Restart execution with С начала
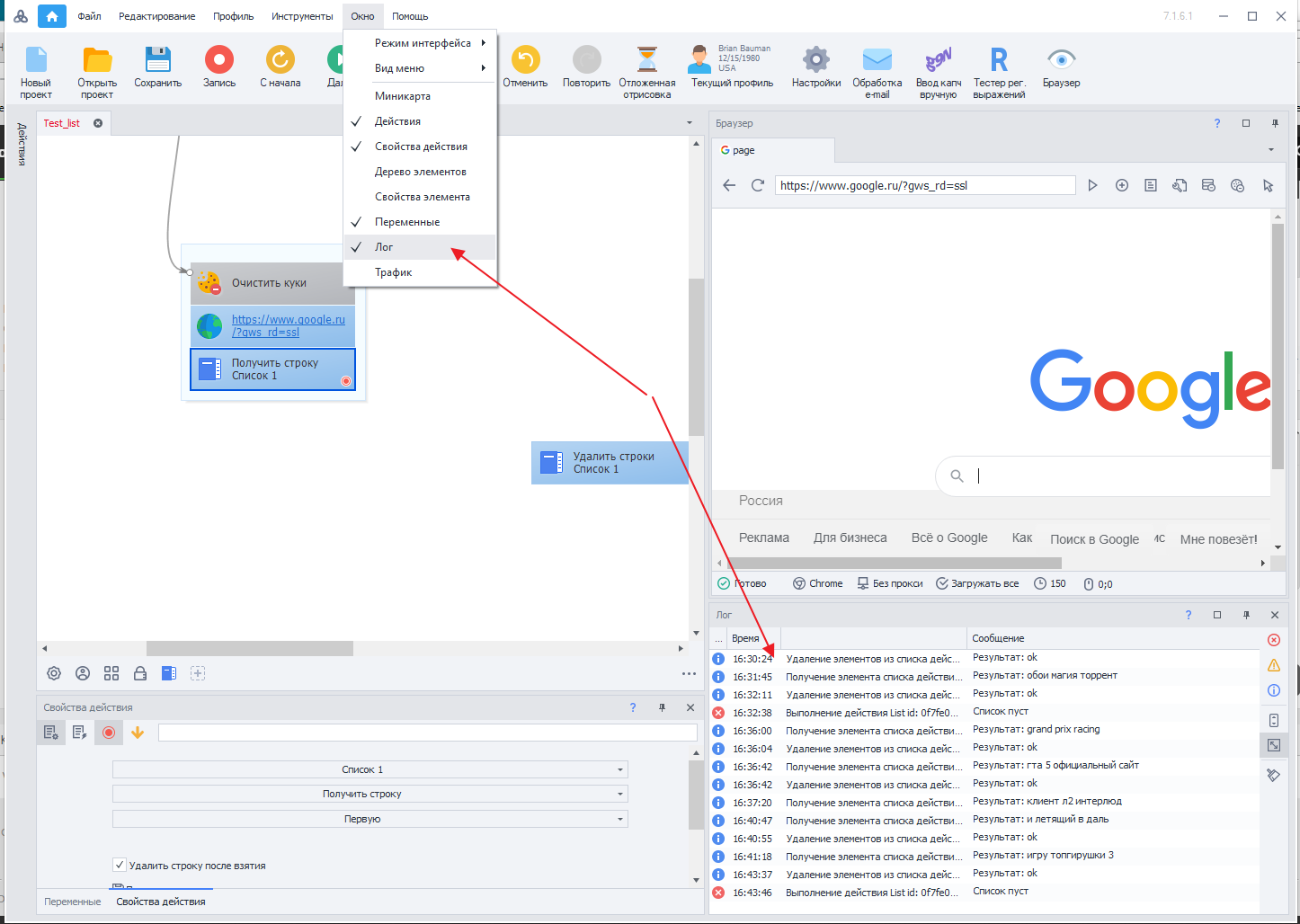The width and height of the screenshot is (1300, 924). tap(280, 67)
